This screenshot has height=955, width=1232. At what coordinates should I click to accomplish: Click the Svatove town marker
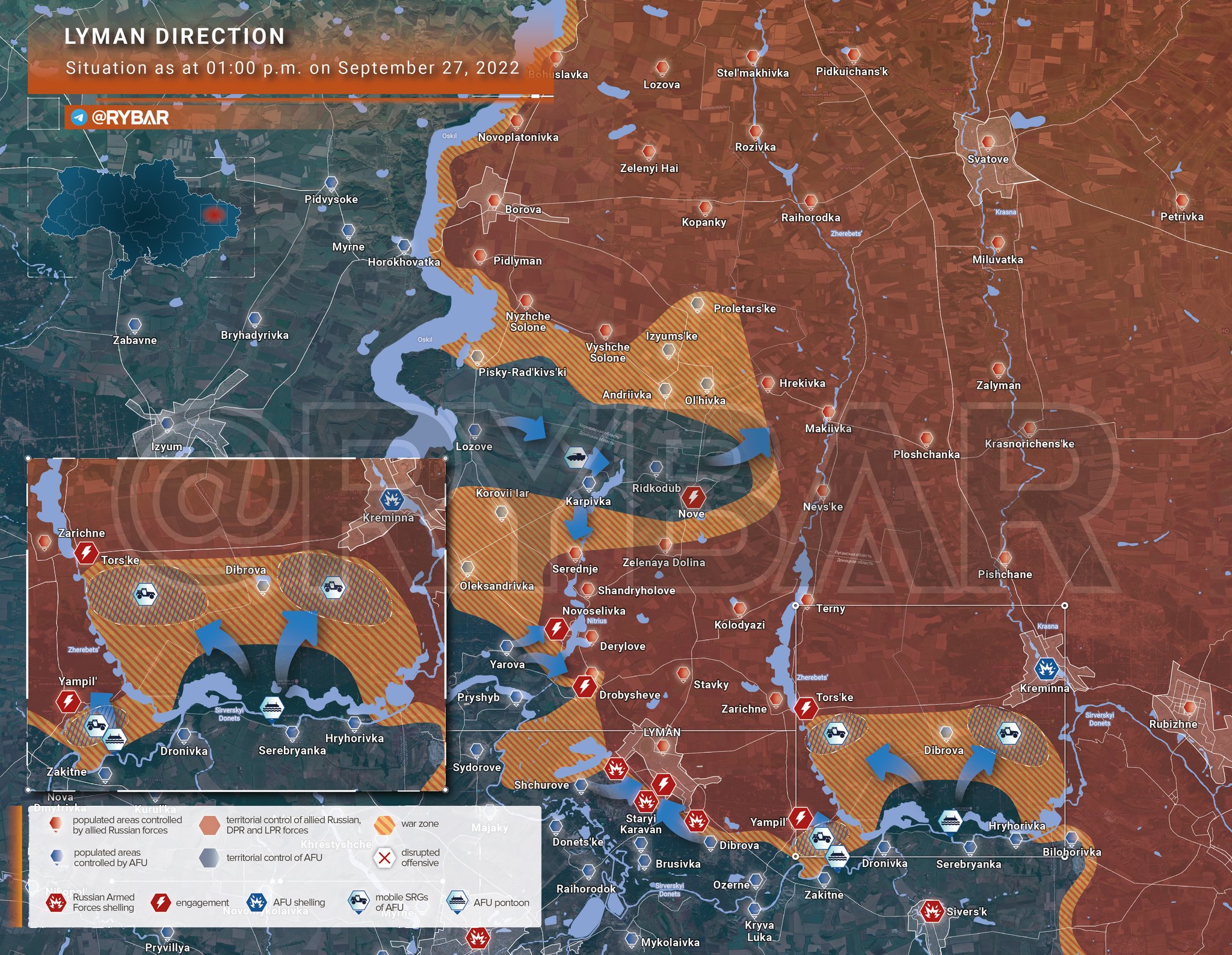988,143
